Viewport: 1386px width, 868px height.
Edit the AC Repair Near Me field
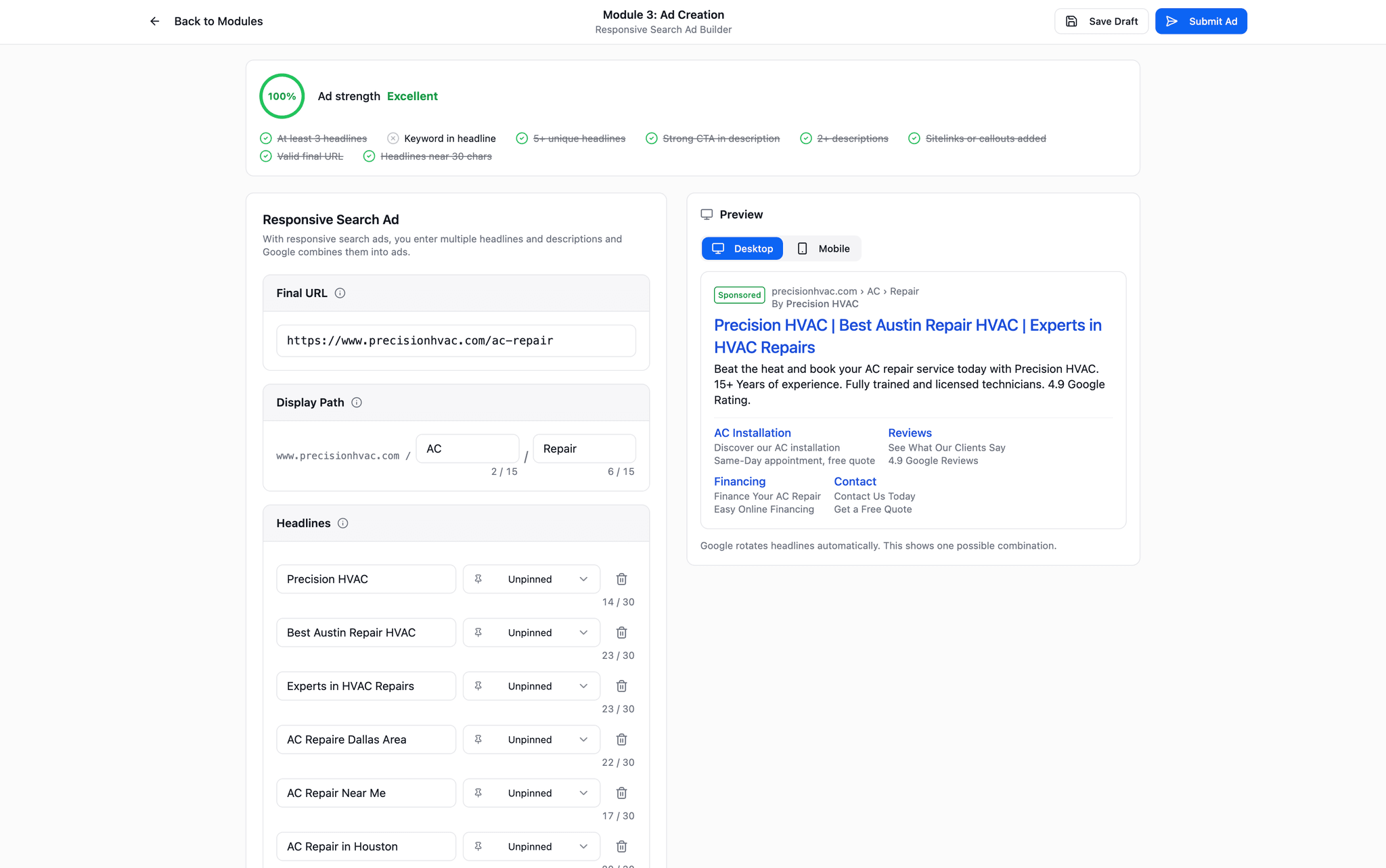click(x=366, y=793)
